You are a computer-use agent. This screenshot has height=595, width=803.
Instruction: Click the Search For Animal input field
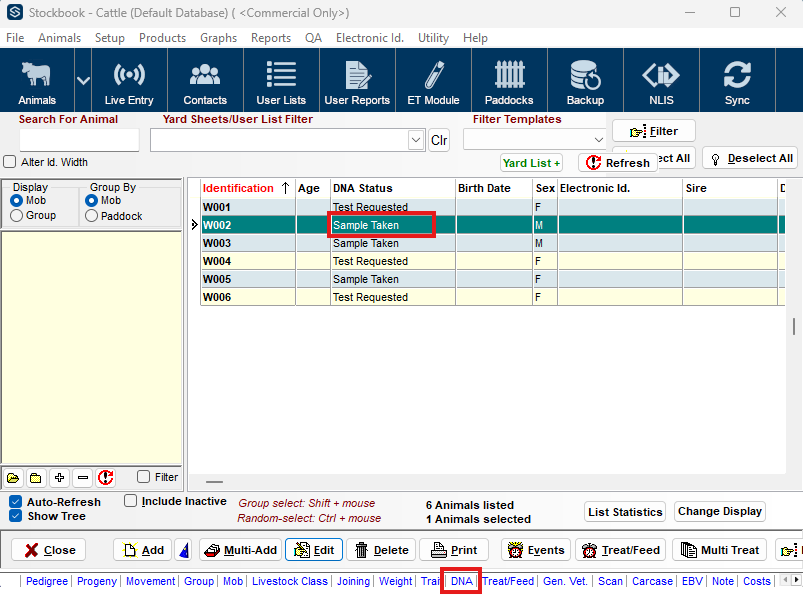(79, 140)
